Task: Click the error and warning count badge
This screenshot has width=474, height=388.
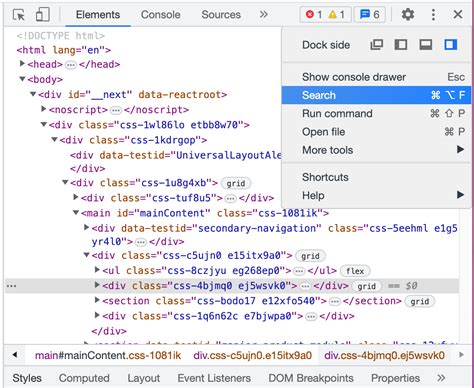Action: pyautogui.click(x=325, y=15)
